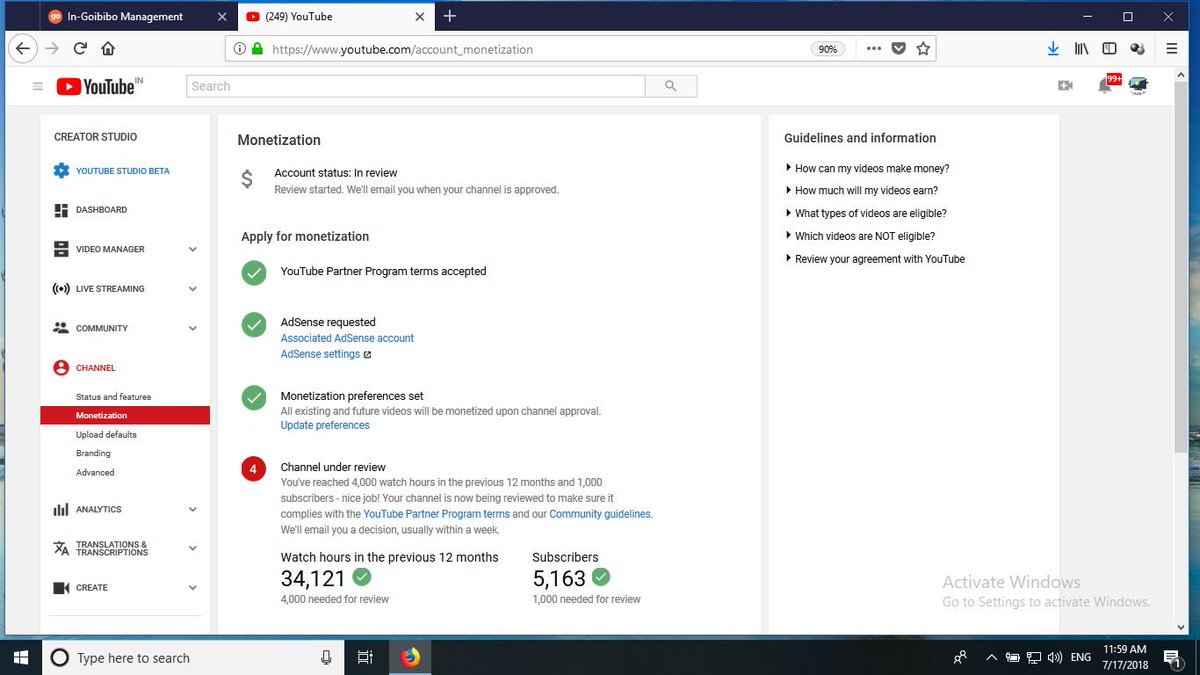Open the YouTube Partner Program terms link
This screenshot has height=675, width=1200.
[x=437, y=514]
